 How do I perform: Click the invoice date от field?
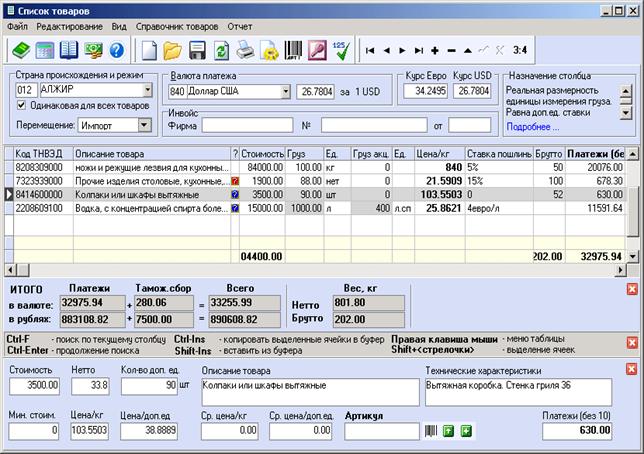(x=469, y=125)
